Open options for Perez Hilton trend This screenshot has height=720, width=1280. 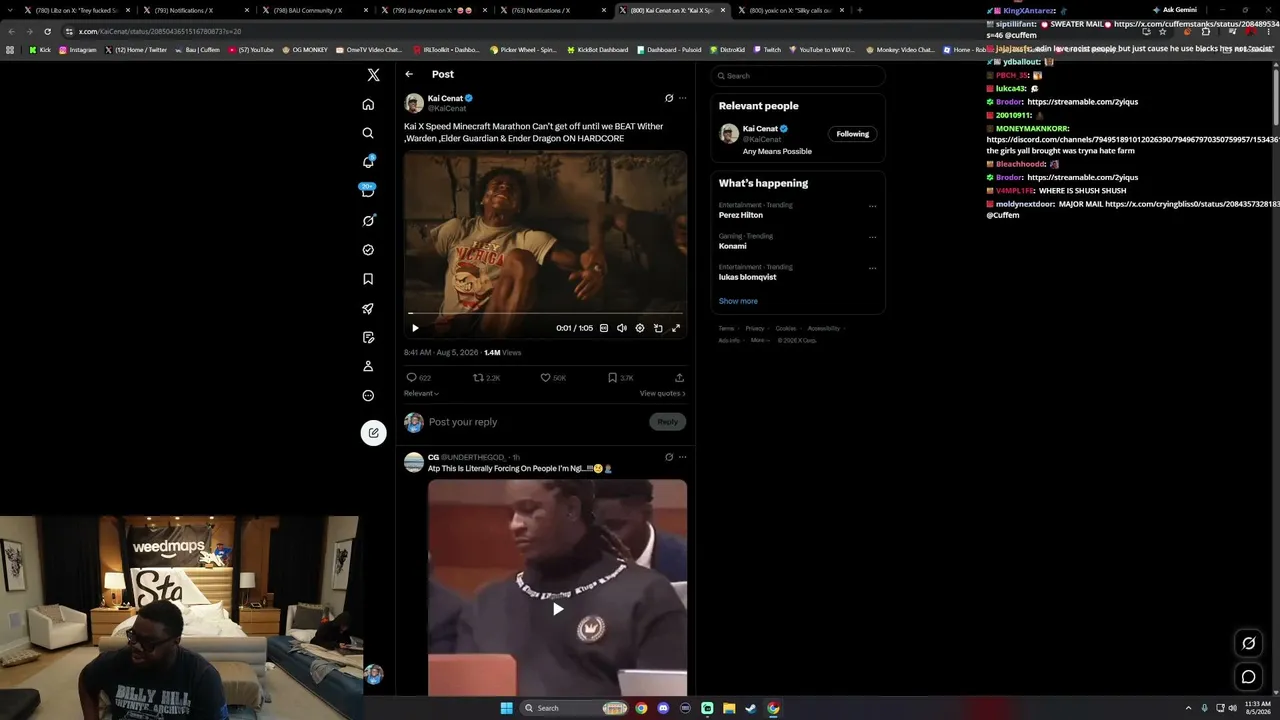tap(873, 206)
